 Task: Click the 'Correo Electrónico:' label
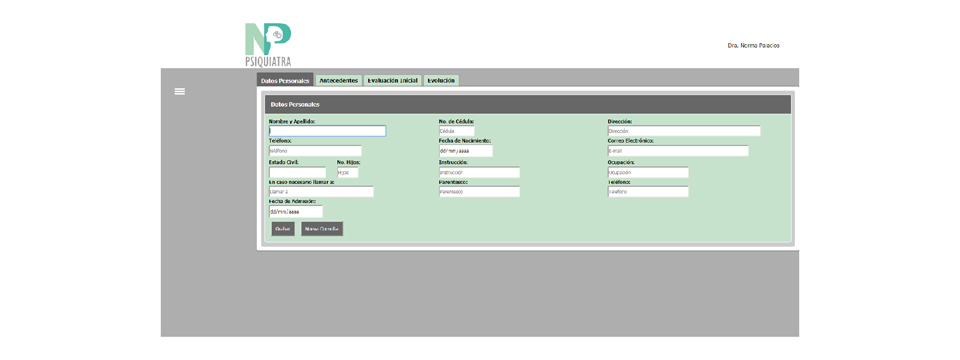(x=631, y=141)
